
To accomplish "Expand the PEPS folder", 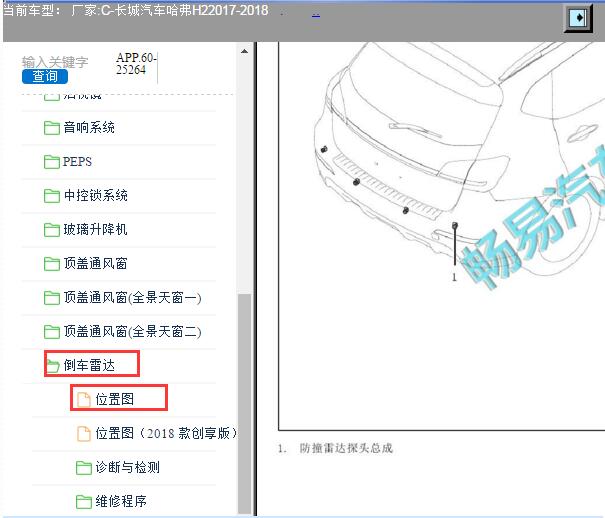I will pos(77,162).
